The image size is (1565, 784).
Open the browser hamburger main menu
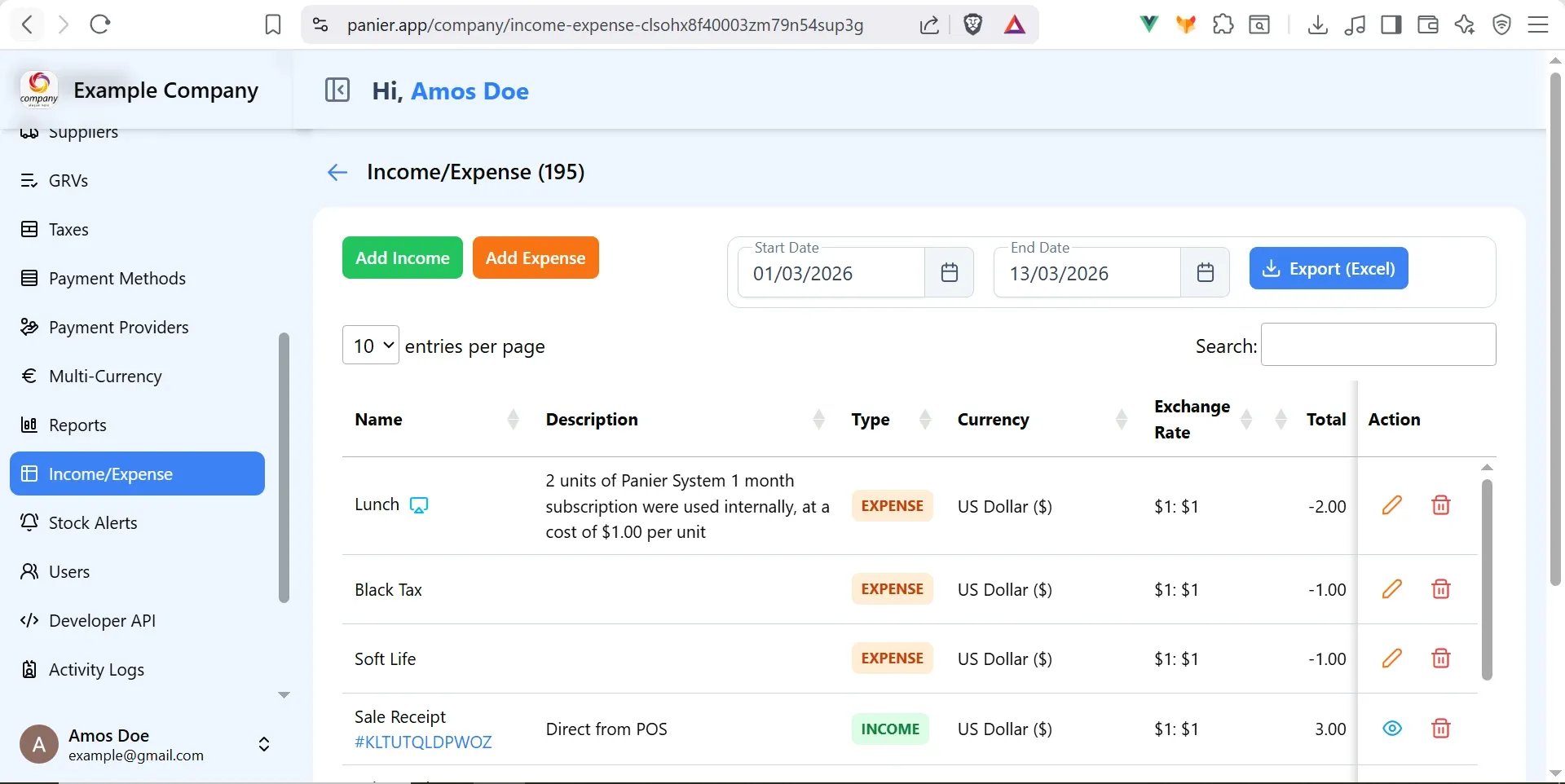[x=1538, y=25]
